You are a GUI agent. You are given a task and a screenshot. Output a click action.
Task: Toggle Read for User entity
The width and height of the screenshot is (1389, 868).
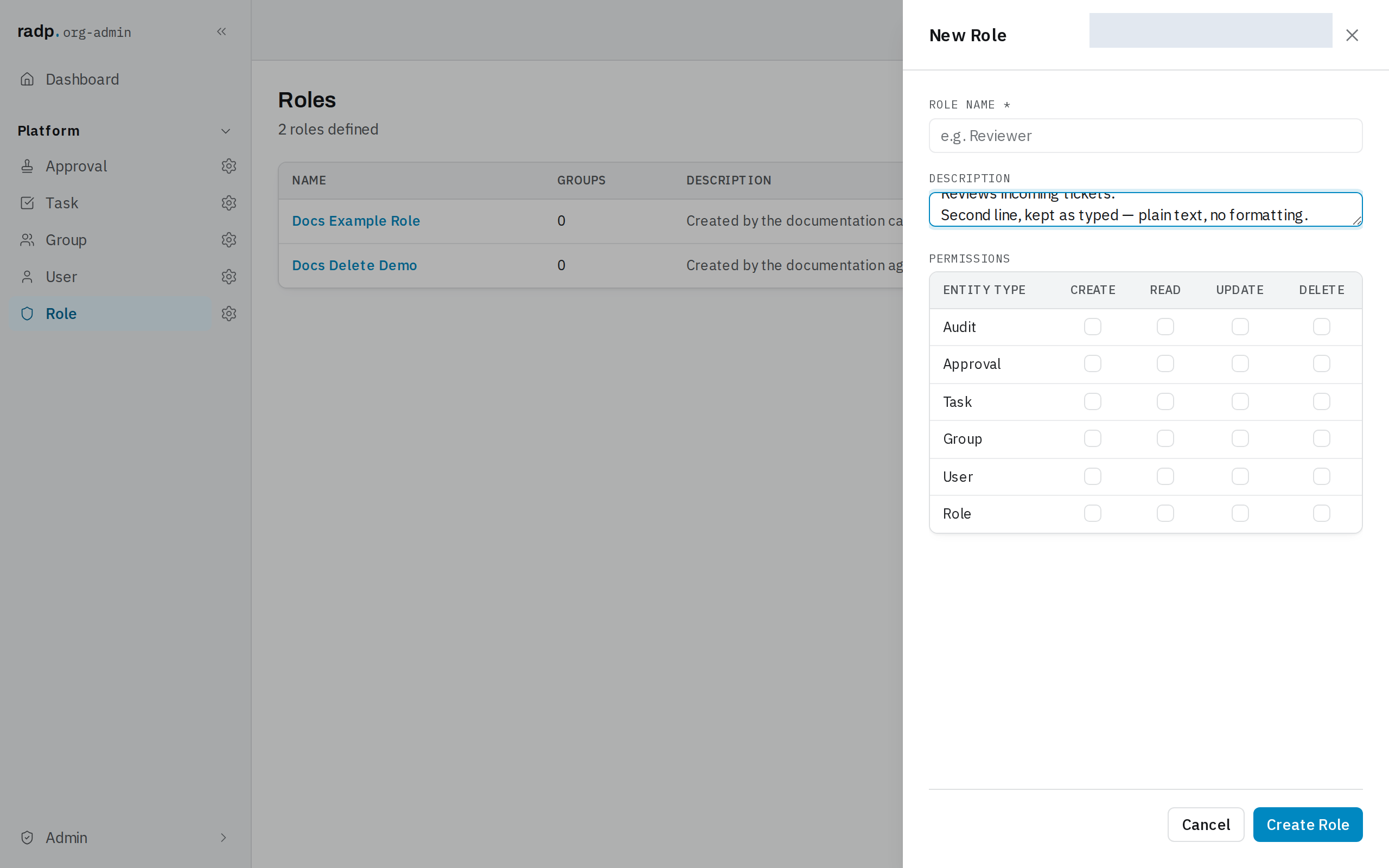tap(1165, 476)
